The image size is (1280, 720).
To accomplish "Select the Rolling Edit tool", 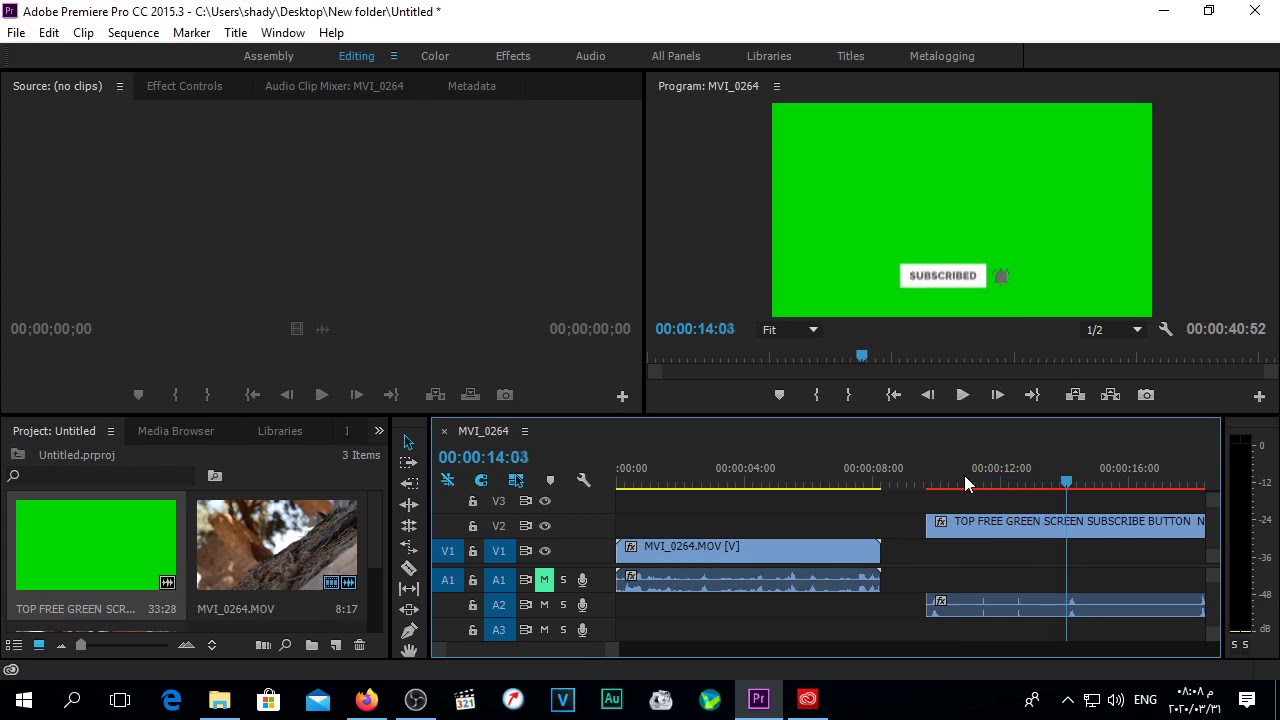I will (x=408, y=505).
